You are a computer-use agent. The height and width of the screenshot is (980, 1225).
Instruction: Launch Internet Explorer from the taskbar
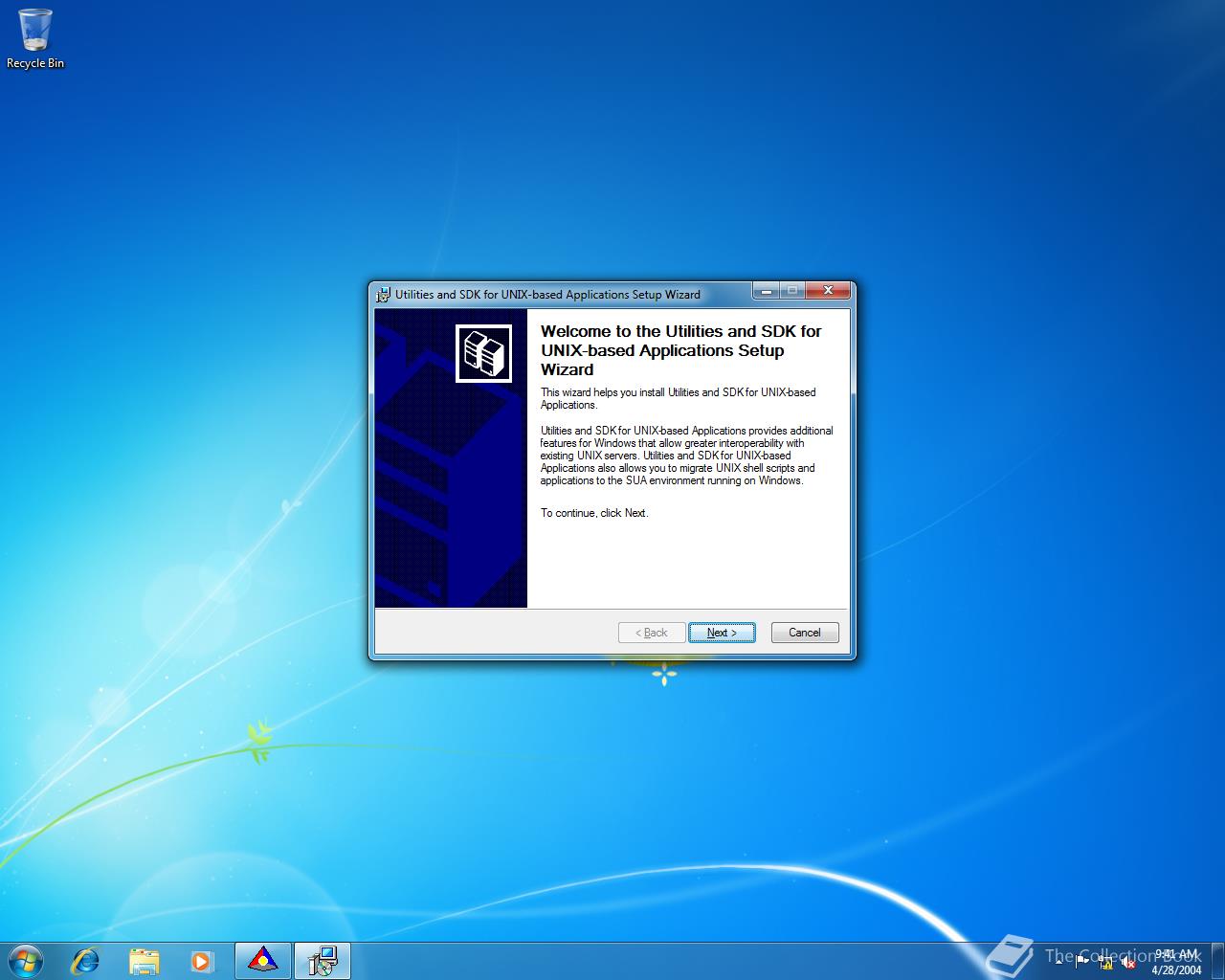pos(86,961)
